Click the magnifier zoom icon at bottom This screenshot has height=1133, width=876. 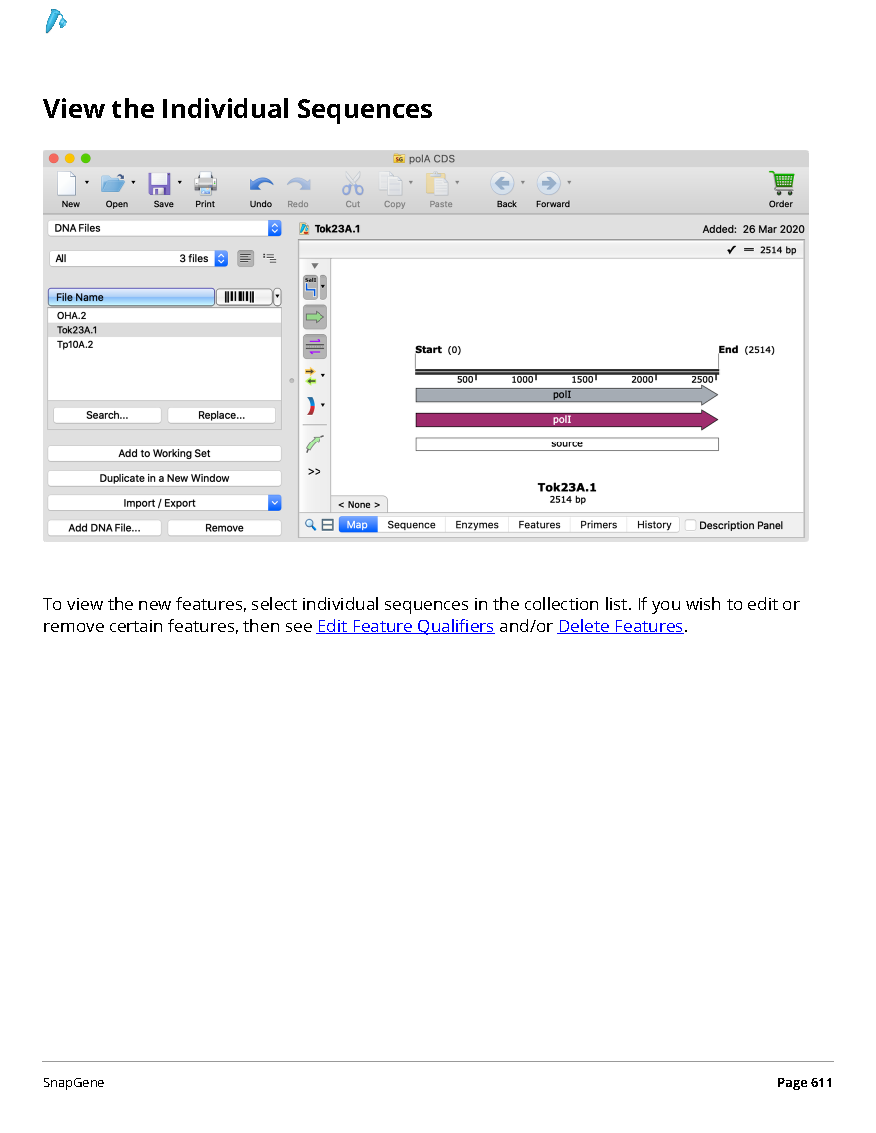[310, 525]
